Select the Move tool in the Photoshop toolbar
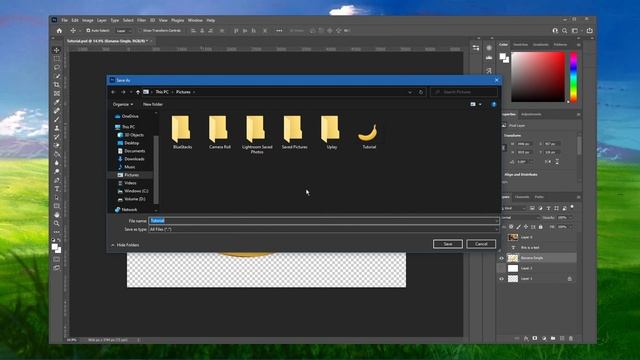 [57, 50]
